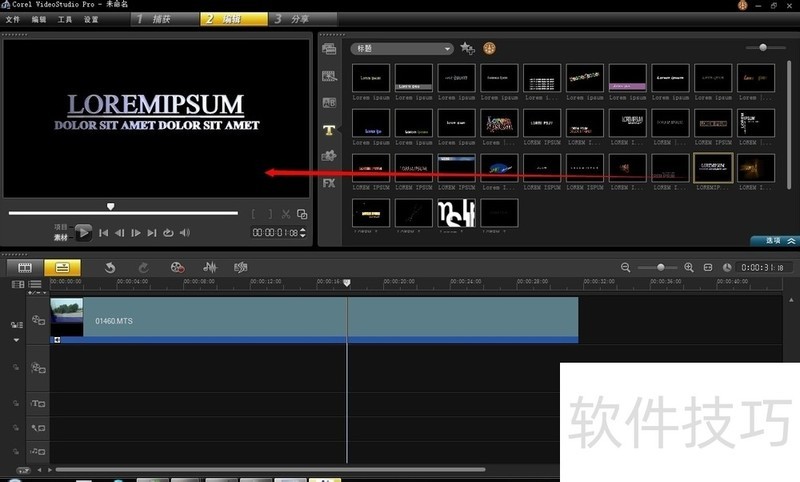This screenshot has height=482, width=800.
Task: Open the Graphic library icon
Action: 329,156
